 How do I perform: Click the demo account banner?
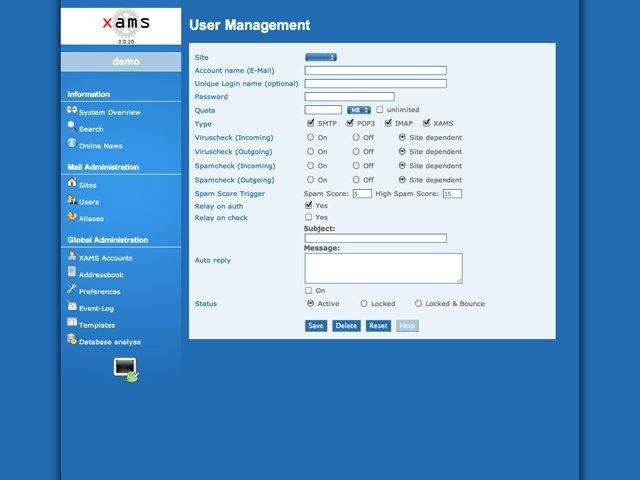tap(121, 62)
